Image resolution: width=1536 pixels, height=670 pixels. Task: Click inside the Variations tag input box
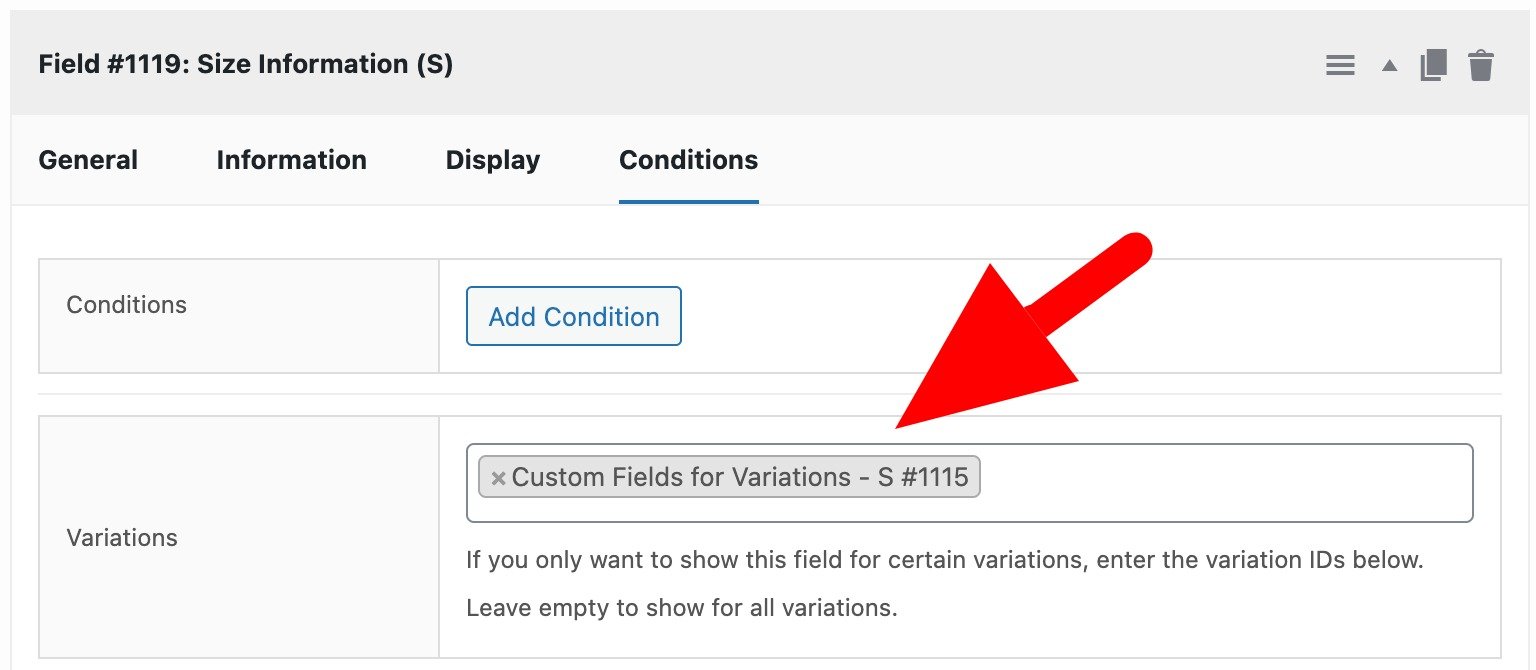click(1200, 483)
